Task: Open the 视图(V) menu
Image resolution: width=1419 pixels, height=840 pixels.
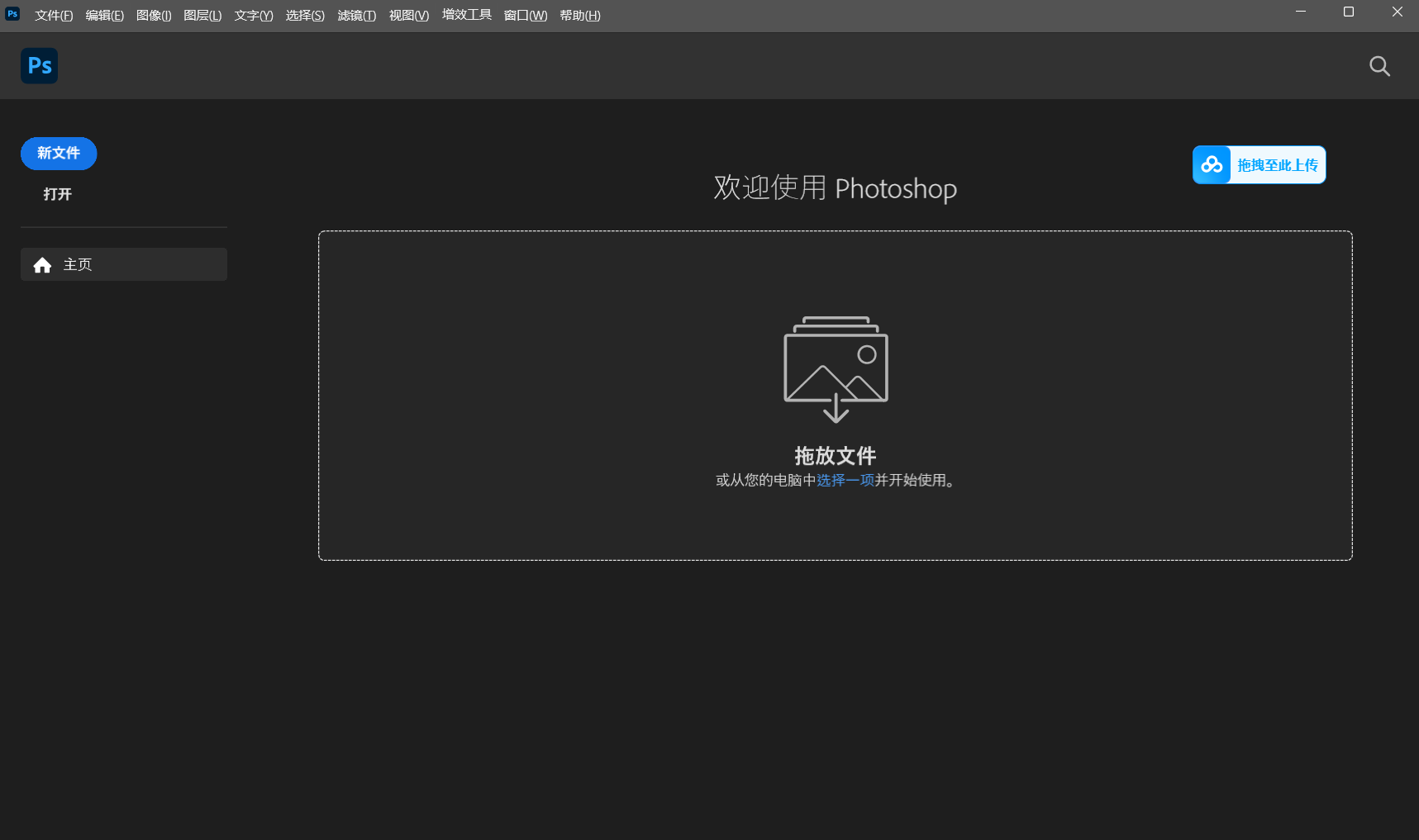Action: point(409,16)
